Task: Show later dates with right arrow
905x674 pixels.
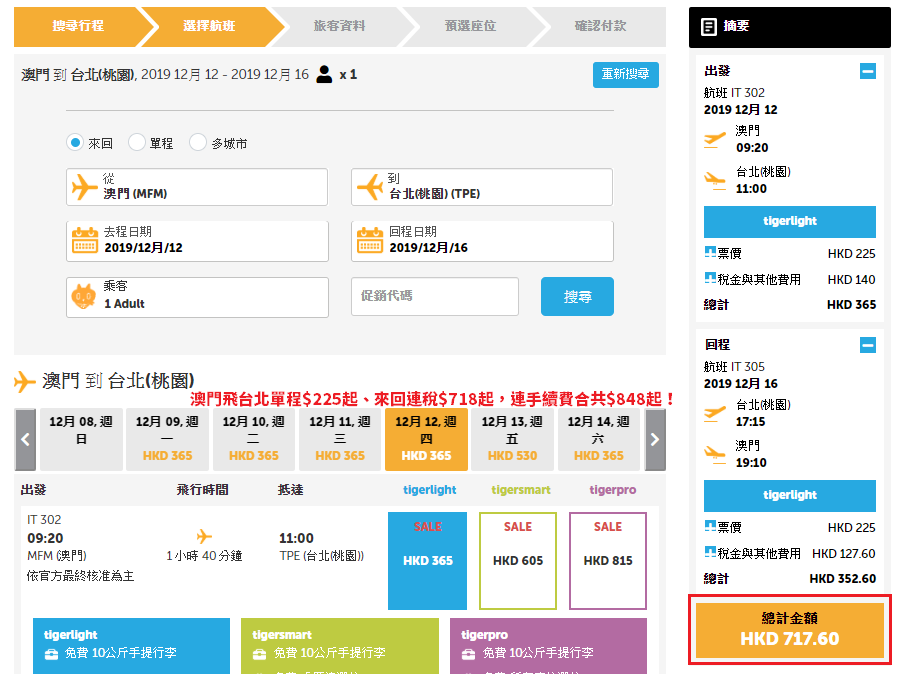Action: click(x=655, y=440)
